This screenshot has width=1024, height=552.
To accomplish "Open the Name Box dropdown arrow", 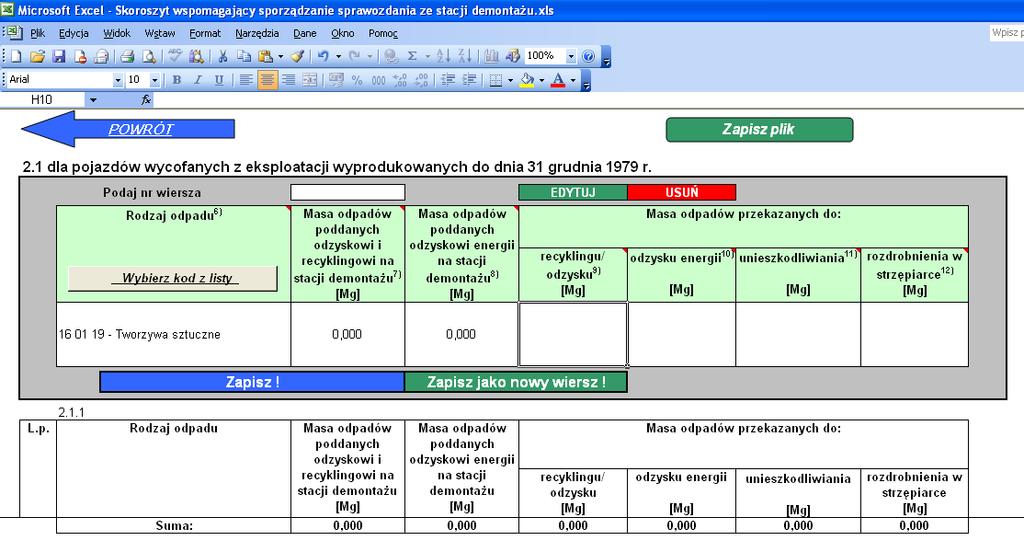I will (93, 100).
